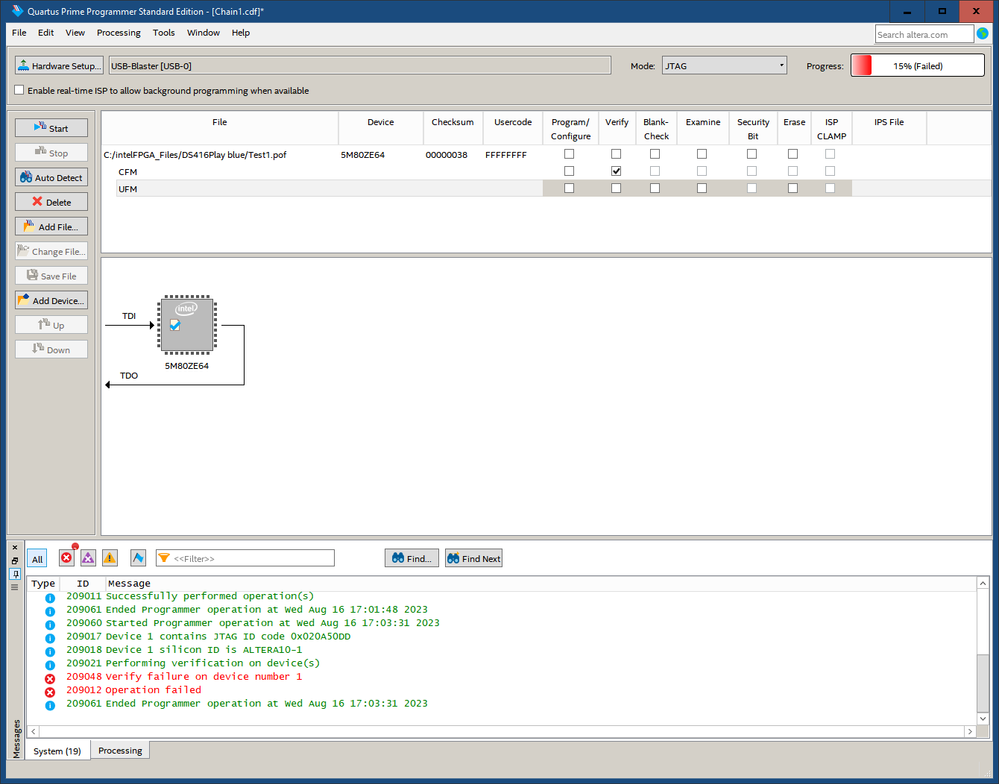Open the Processing menu
This screenshot has height=784, width=999.
119,32
